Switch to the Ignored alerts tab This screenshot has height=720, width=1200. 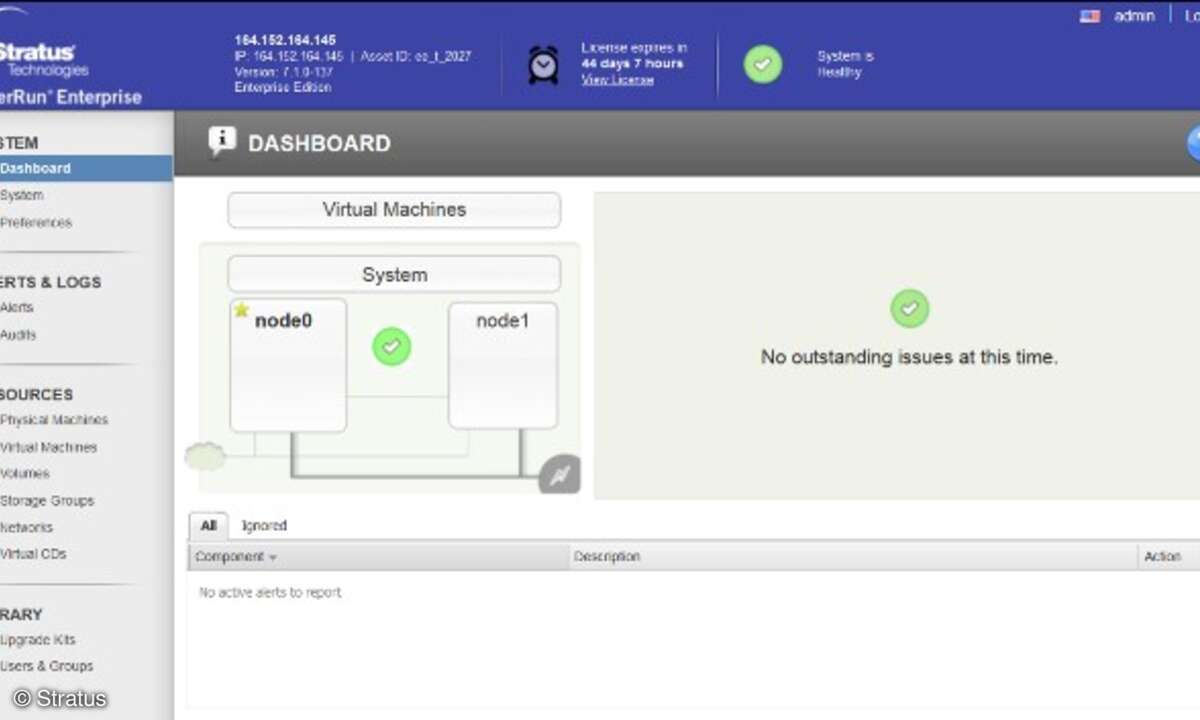(264, 526)
